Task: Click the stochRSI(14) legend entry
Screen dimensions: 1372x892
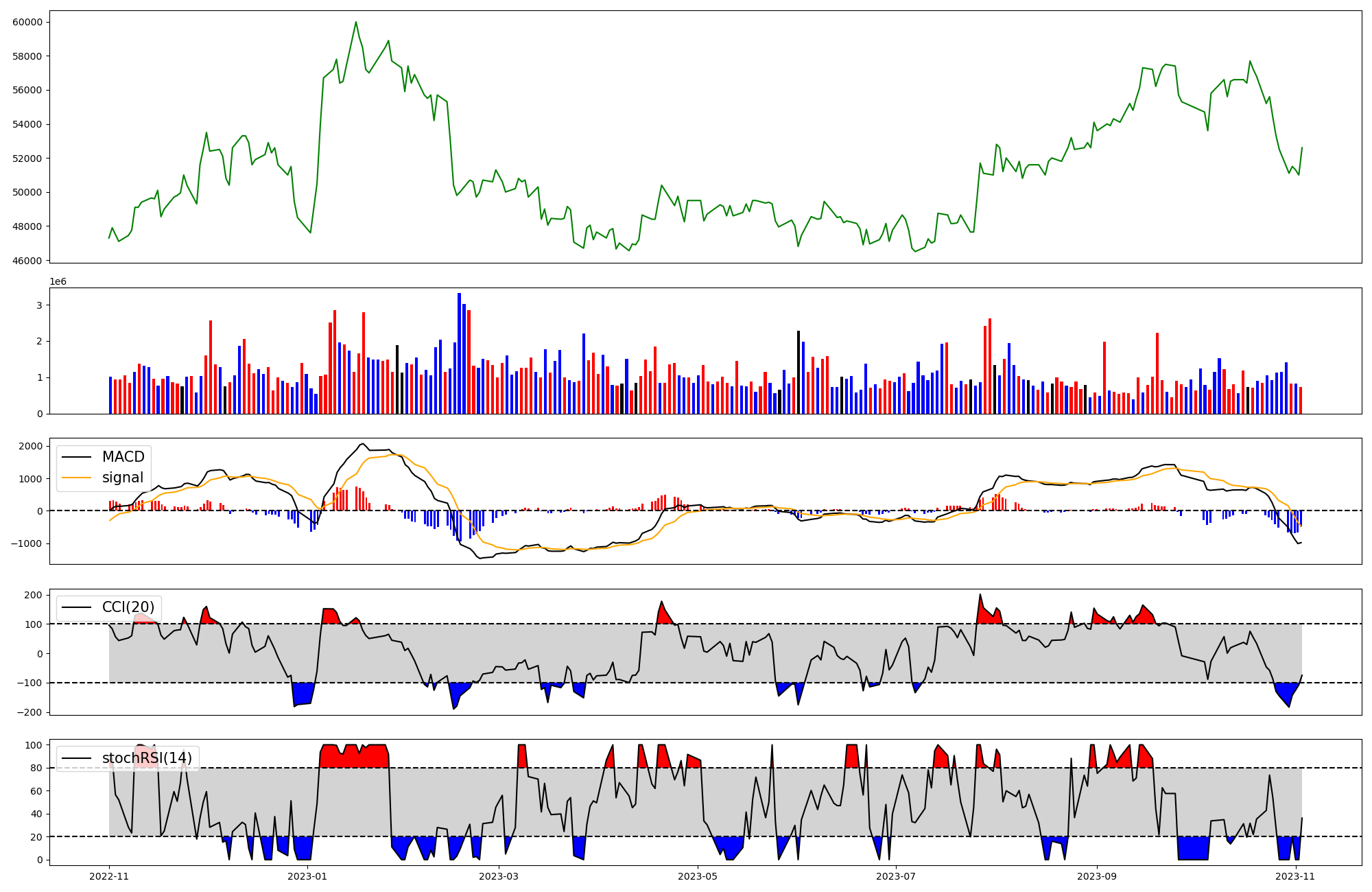Action: coord(147,758)
